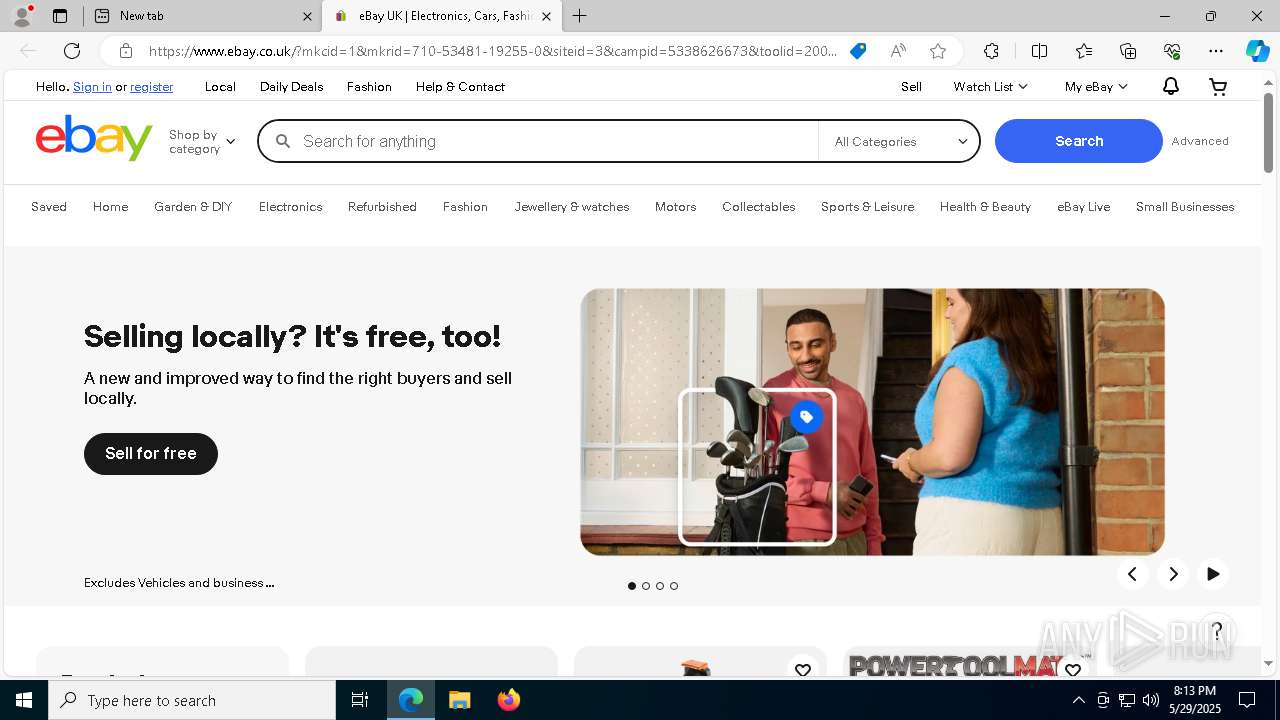Open the eBay logo home link
The width and height of the screenshot is (1280, 720).
[94, 138]
